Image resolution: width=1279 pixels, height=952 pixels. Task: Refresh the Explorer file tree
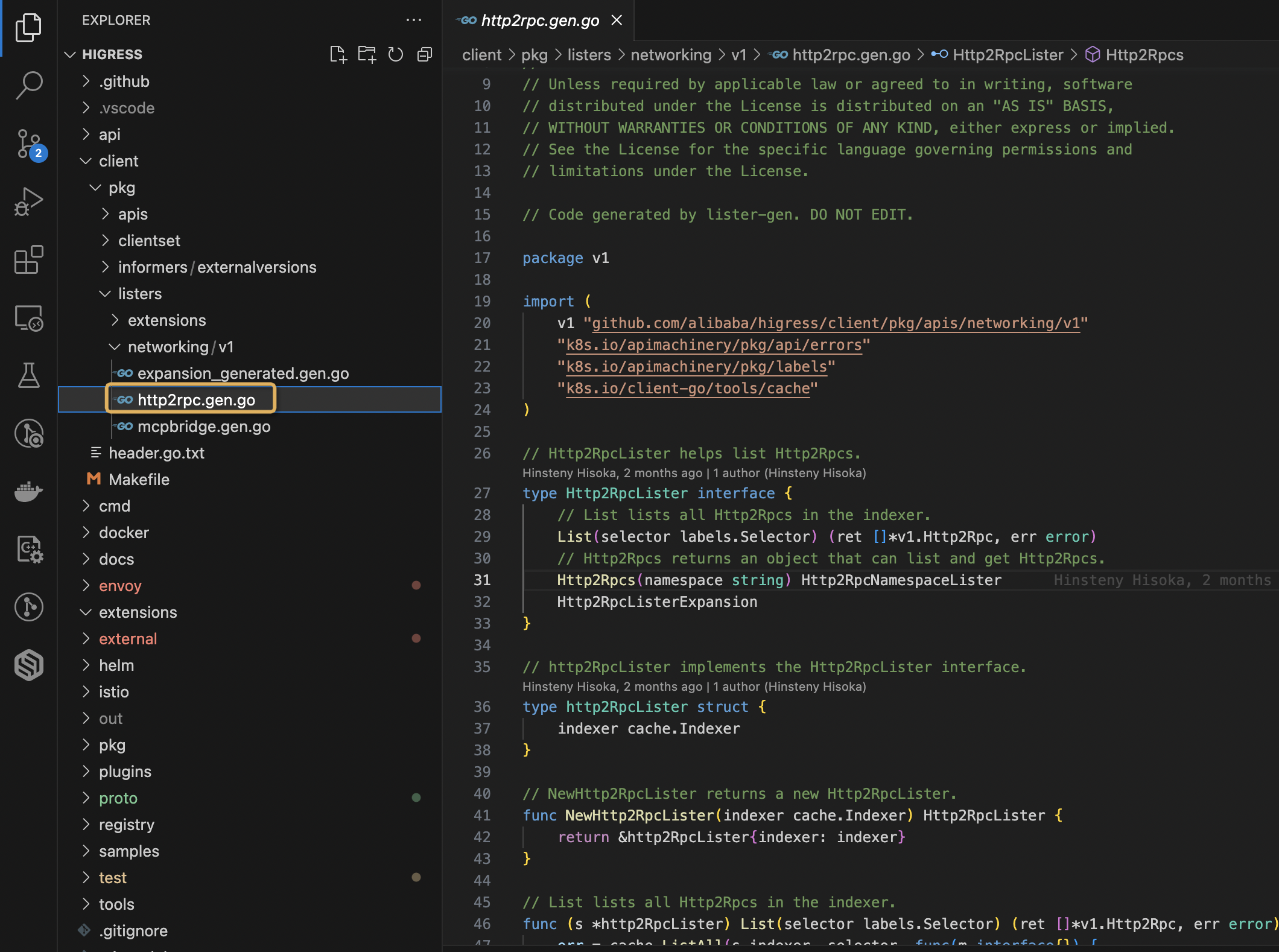point(396,54)
